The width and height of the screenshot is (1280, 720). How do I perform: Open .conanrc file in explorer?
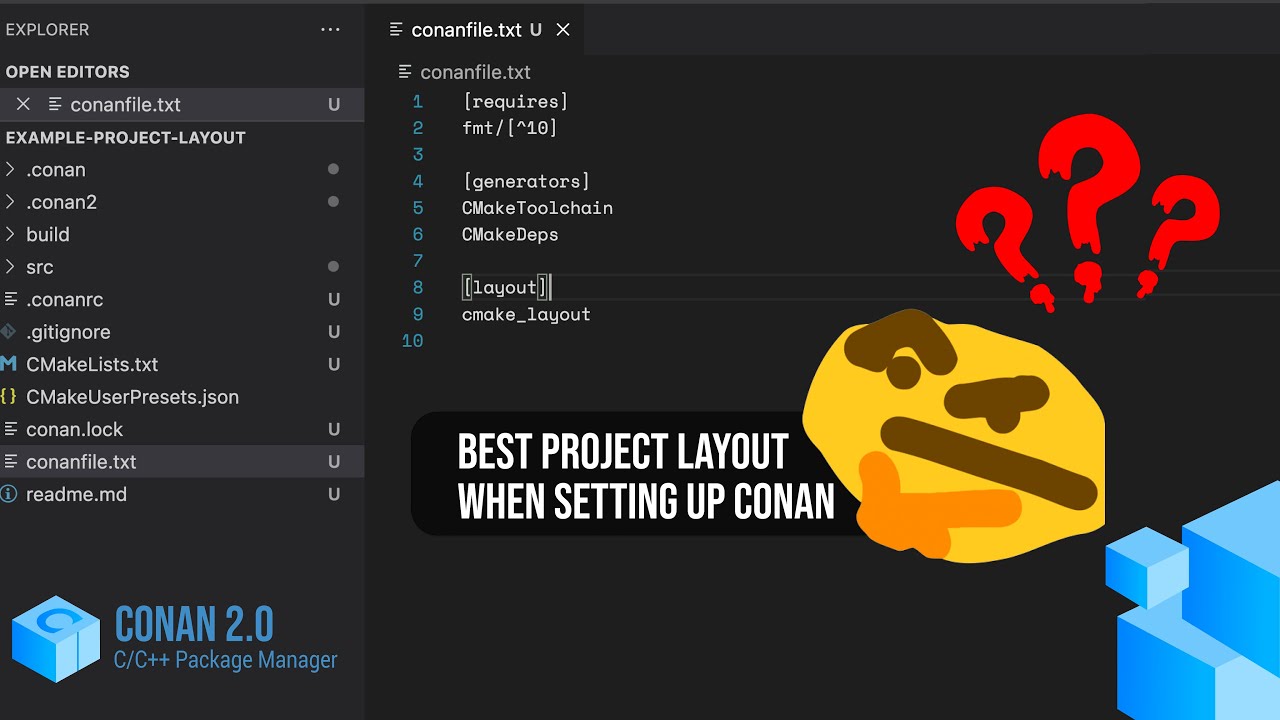[x=65, y=299]
